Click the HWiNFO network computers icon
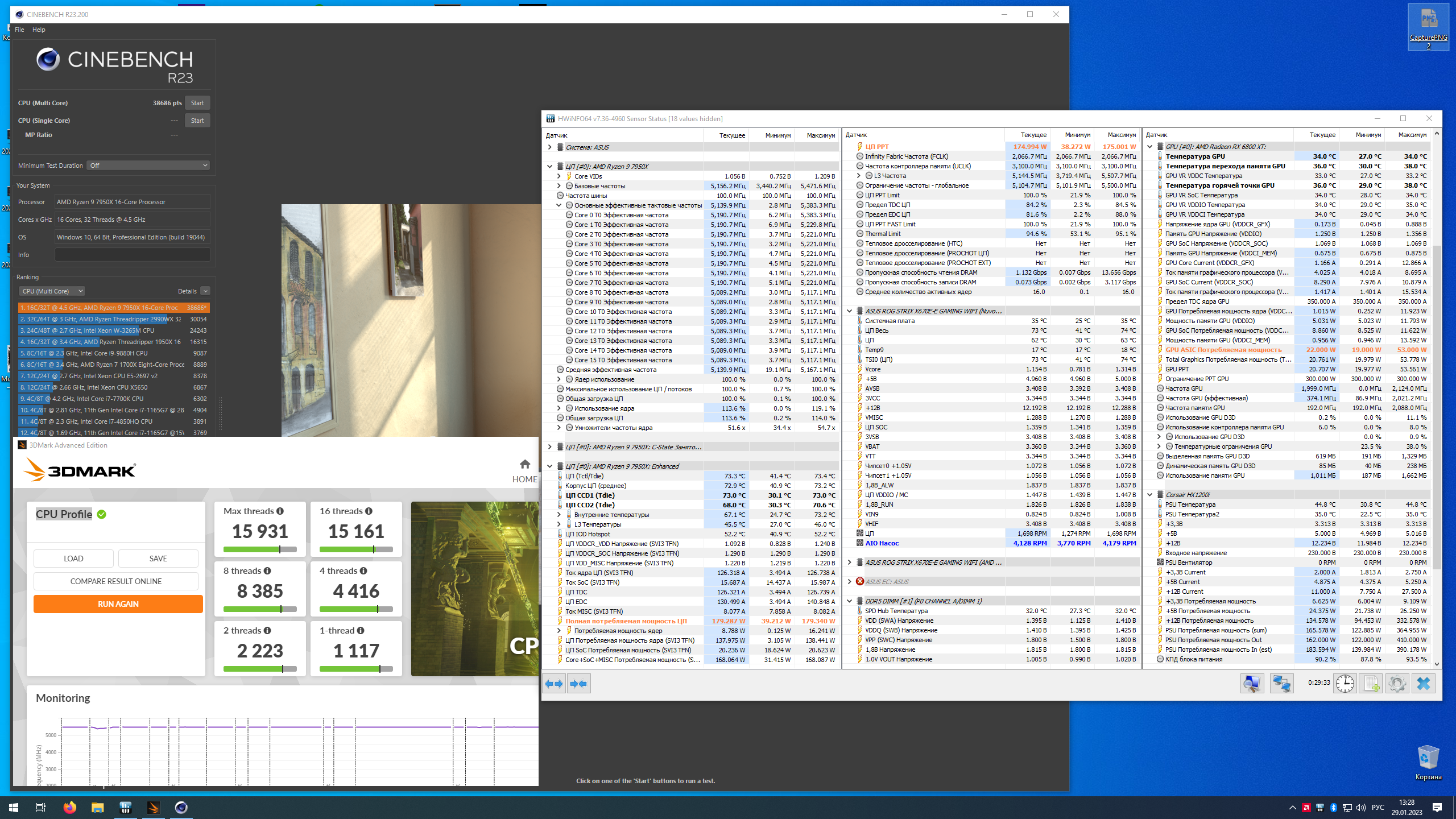This screenshot has width=1456, height=819. point(1281,683)
